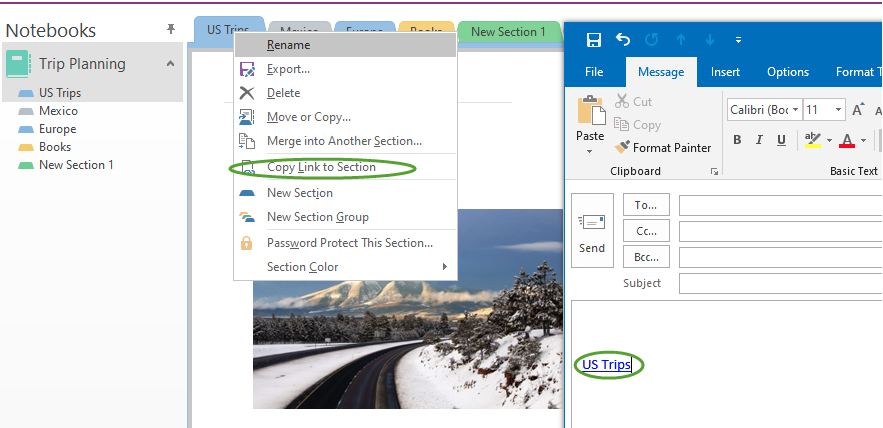Screen dimensions: 883x428
Task: Choose Move or Copy... menu entry
Action: (x=345, y=117)
